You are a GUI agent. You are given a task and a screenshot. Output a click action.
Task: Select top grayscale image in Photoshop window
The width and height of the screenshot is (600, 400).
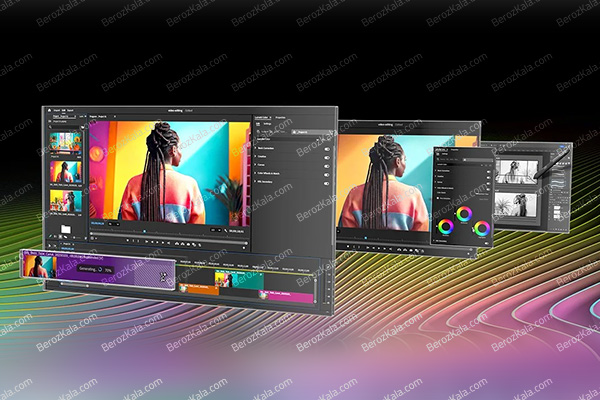click(x=517, y=171)
